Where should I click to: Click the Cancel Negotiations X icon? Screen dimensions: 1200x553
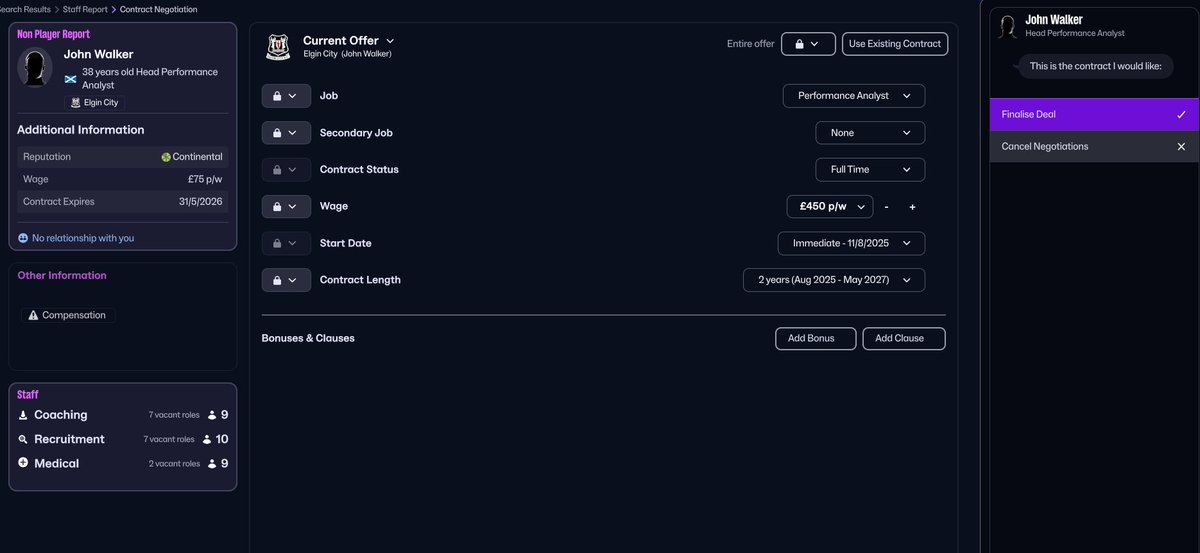tap(1181, 146)
